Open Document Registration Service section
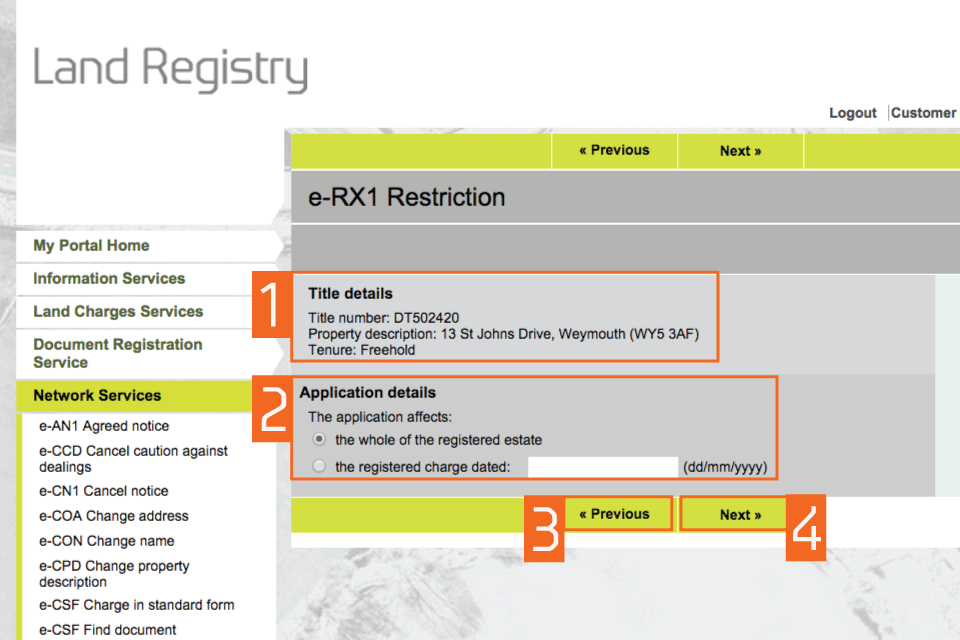This screenshot has width=960, height=640. [x=117, y=353]
